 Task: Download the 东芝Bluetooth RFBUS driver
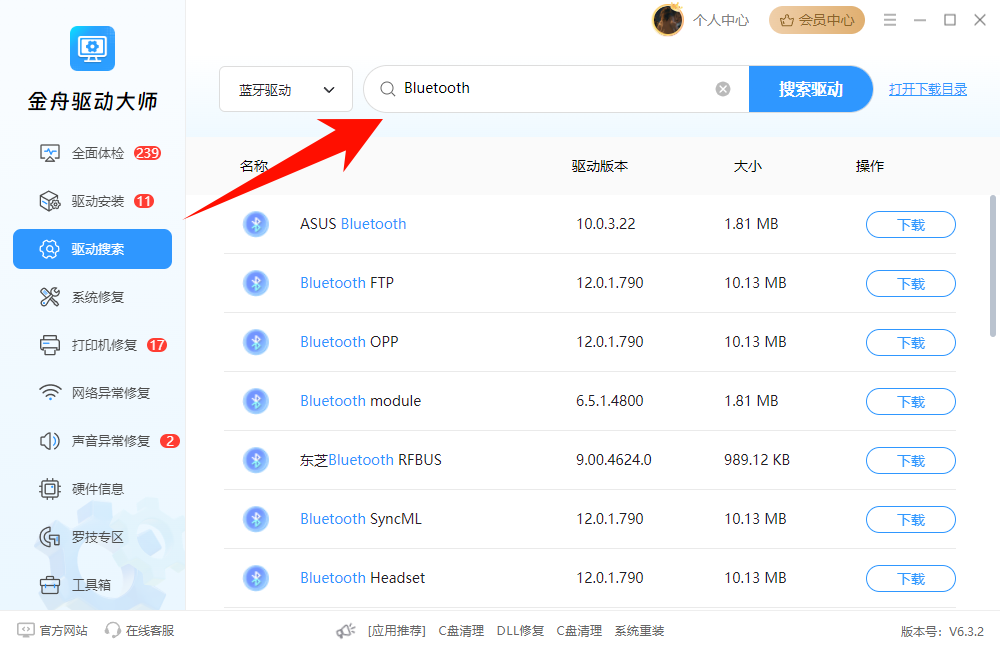click(x=911, y=461)
